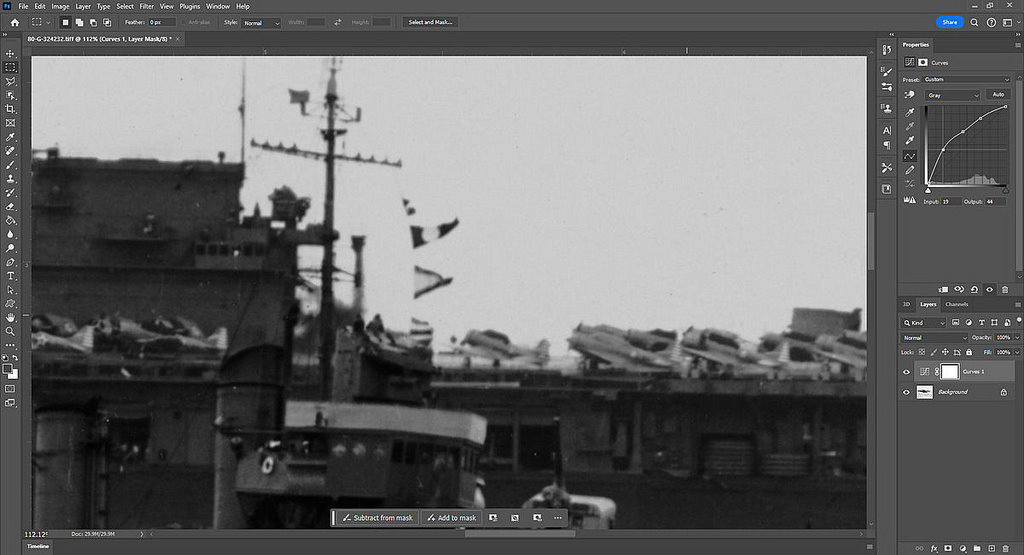The image size is (1024, 555).
Task: Delete adjustment layer via Properties trash icon
Action: pos(1004,289)
